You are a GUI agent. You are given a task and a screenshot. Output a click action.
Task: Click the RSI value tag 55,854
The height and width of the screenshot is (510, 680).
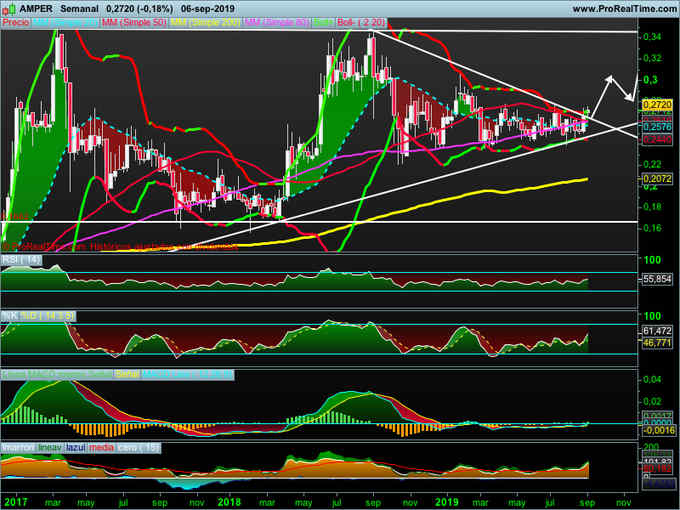click(x=657, y=279)
